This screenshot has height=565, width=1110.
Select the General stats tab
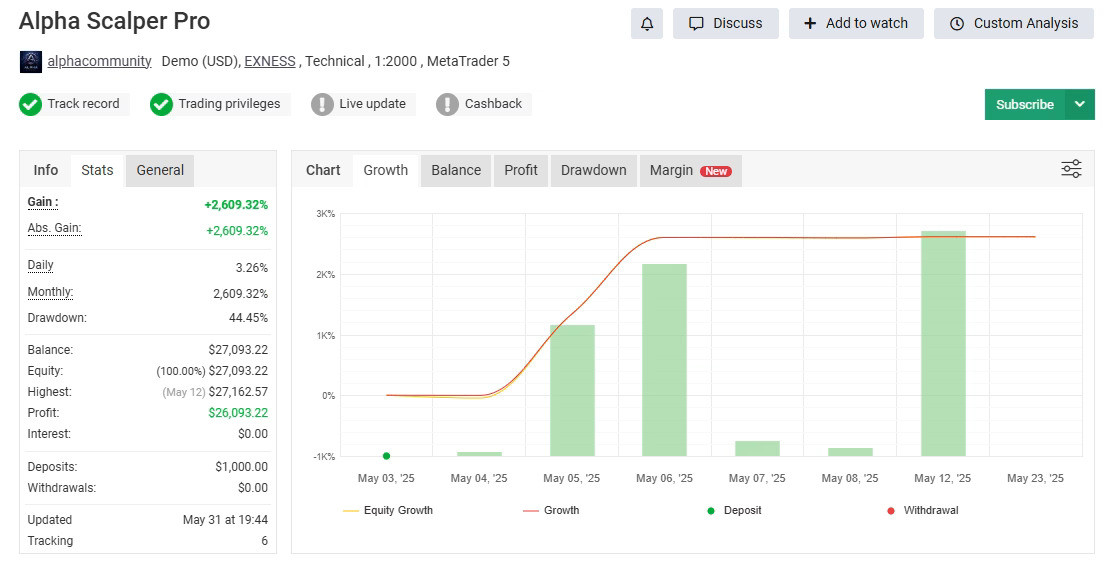pos(160,170)
